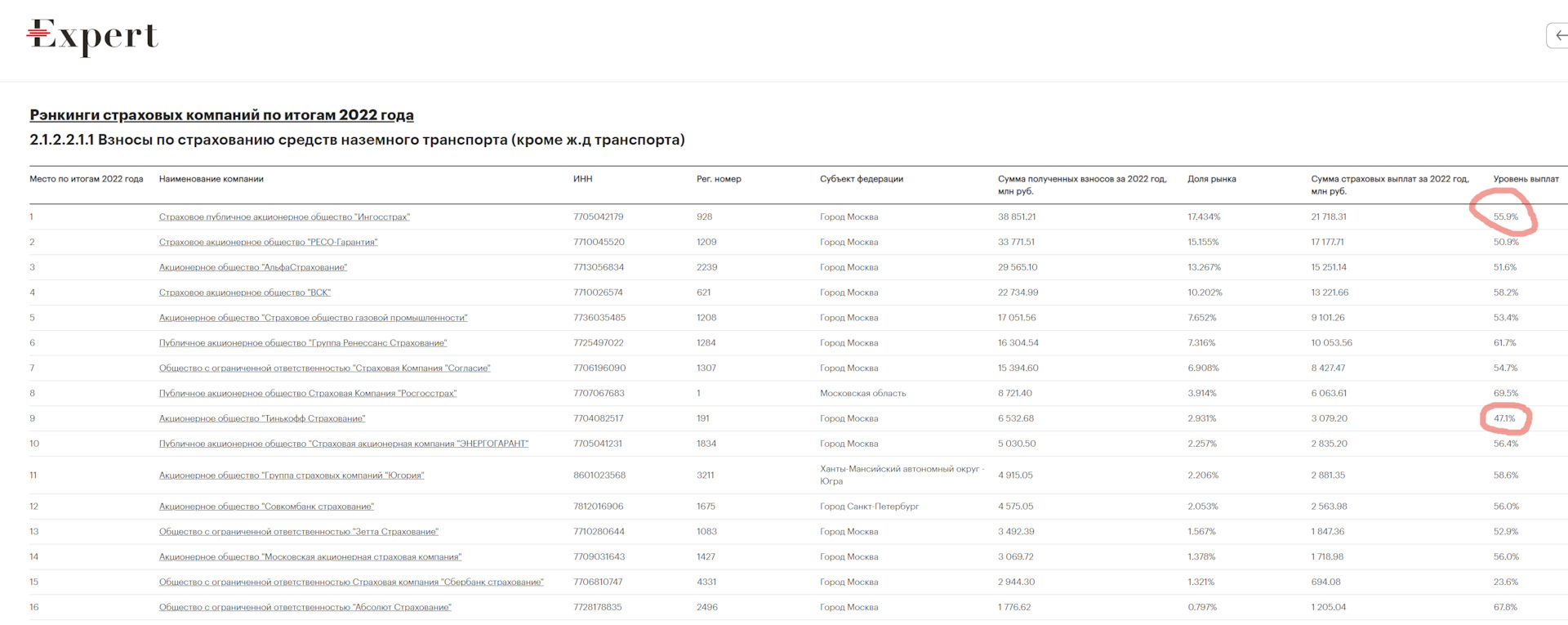Select 'Ханты-Мансийский автономный округ - Югра' cell
Viewport: 1568px width, 625px height.
pyautogui.click(x=902, y=475)
